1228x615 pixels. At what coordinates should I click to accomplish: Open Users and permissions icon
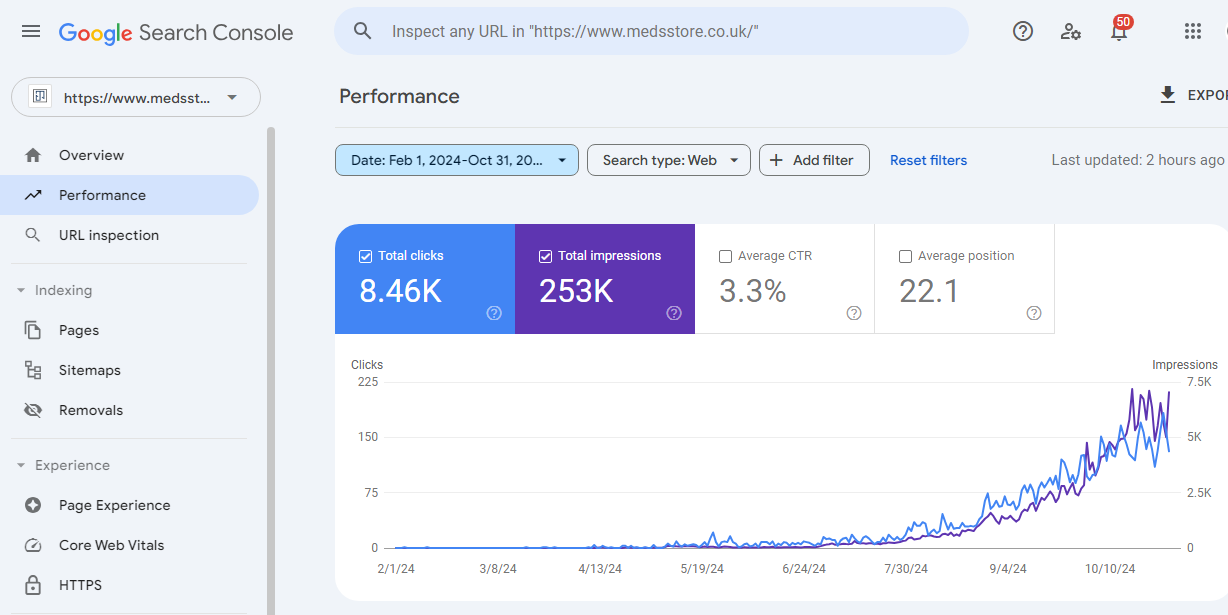pos(1071,31)
